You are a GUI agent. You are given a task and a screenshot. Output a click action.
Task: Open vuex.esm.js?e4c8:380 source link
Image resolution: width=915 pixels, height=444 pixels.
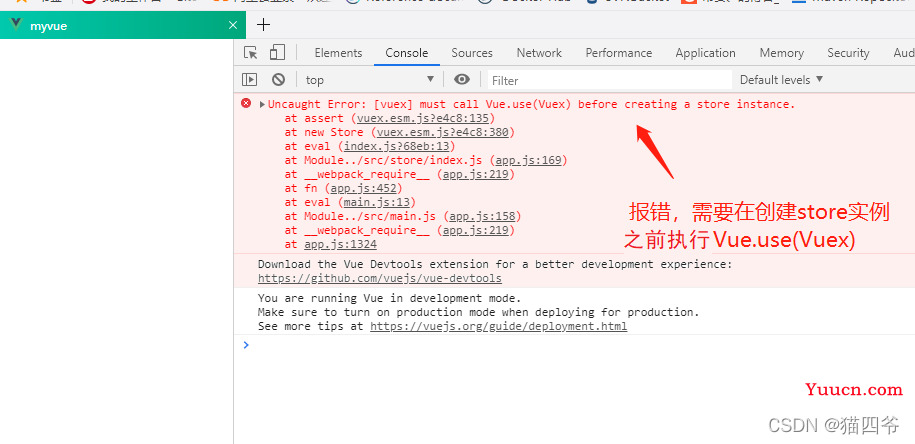[442, 132]
